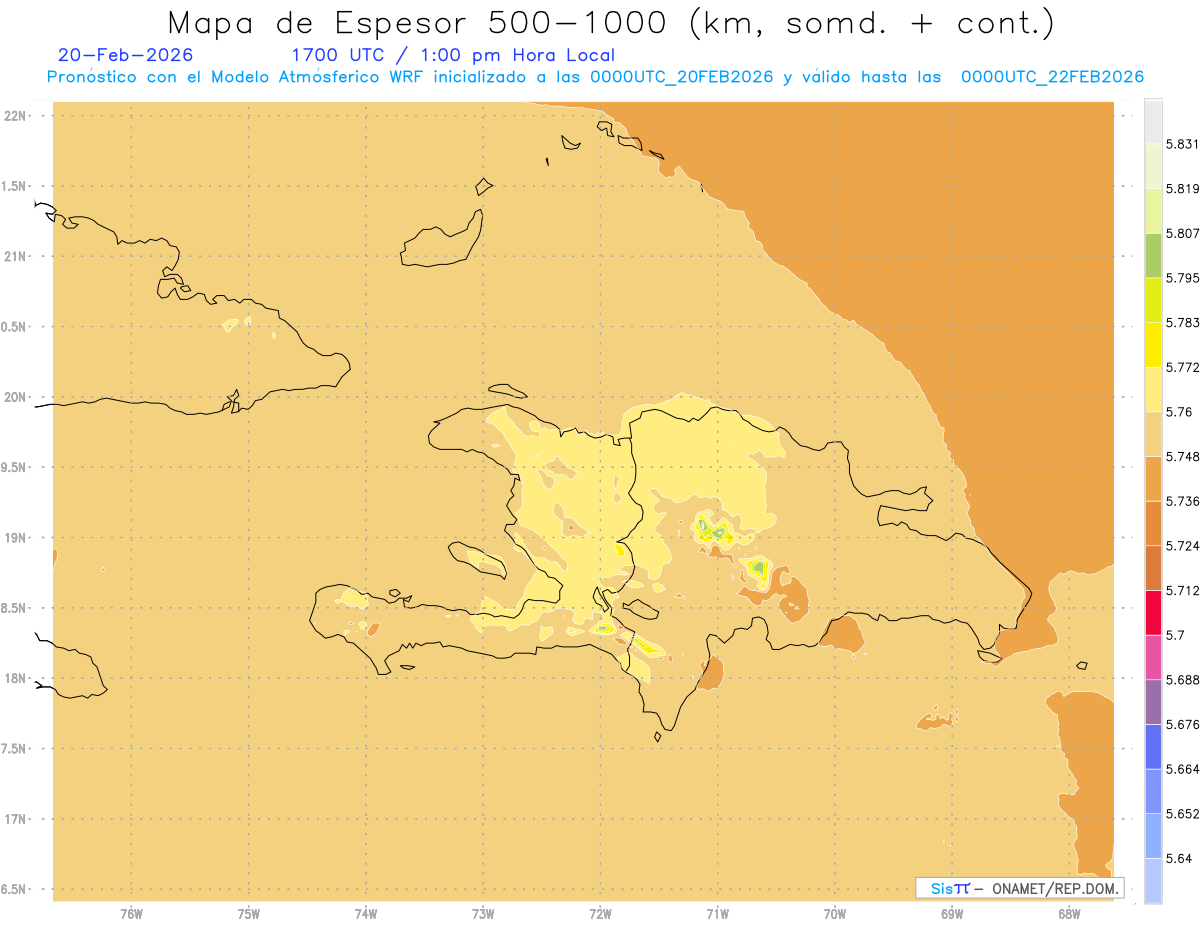The height and width of the screenshot is (927, 1200).
Task: Click the 76W longitude axis label
Action: (131, 914)
